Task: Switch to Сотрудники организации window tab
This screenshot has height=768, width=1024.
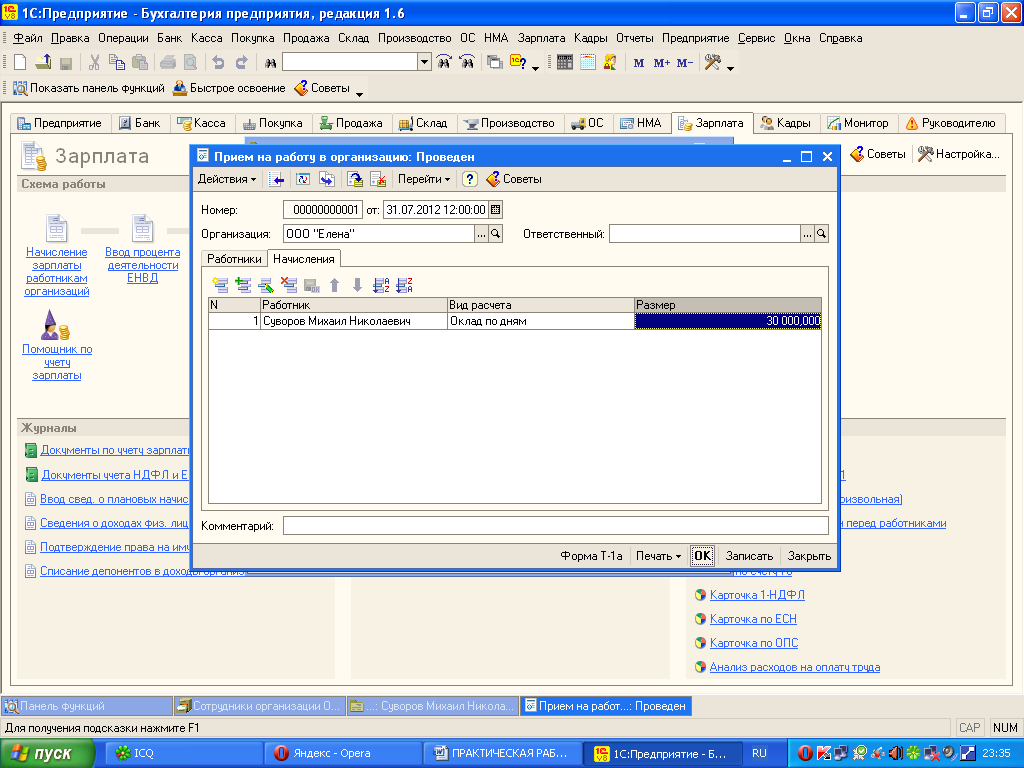Action: pyautogui.click(x=259, y=706)
